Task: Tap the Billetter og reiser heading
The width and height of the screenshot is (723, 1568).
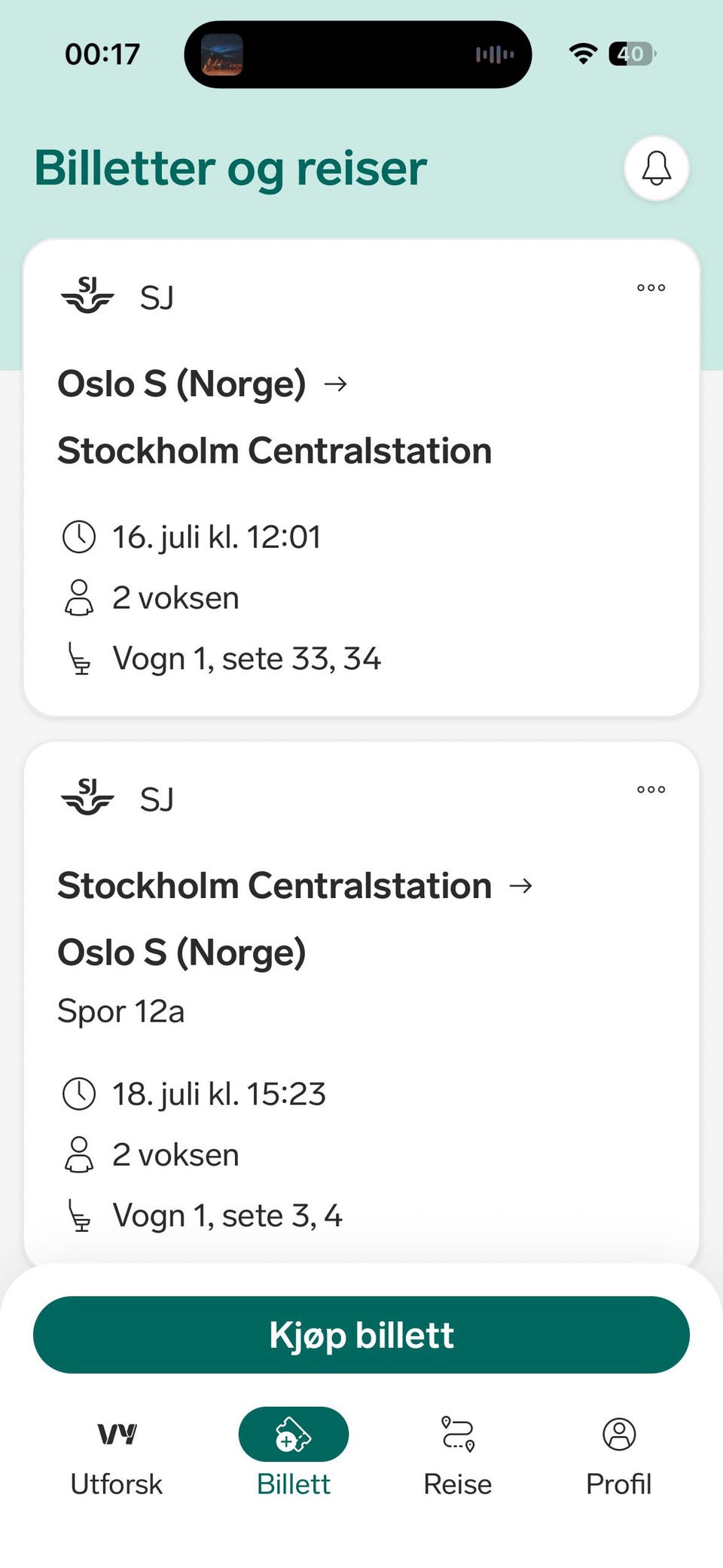Action: click(230, 167)
